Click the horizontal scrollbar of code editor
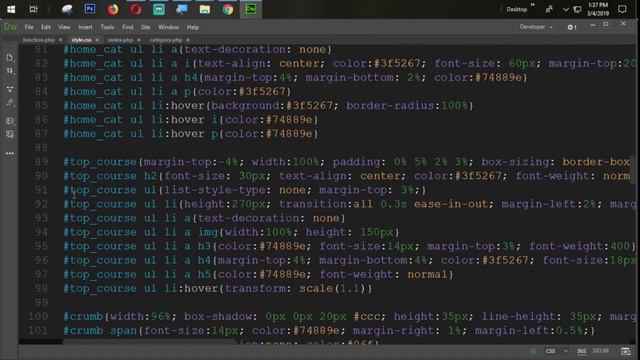This screenshot has height=360, width=640. (x=149, y=342)
